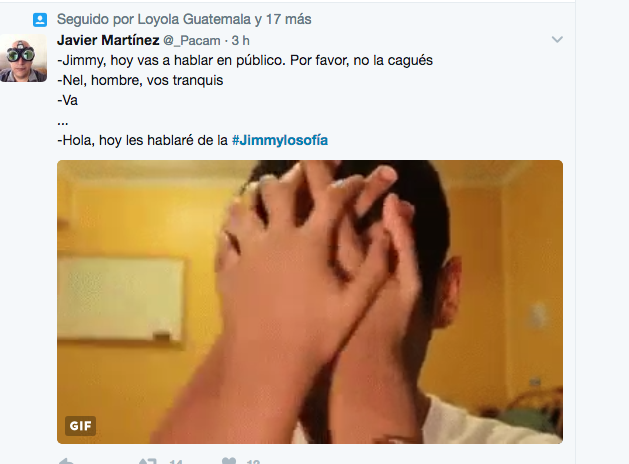The width and height of the screenshot is (629, 464).
Task: Reply to Javier Martínez's tweet
Action: tap(66, 461)
